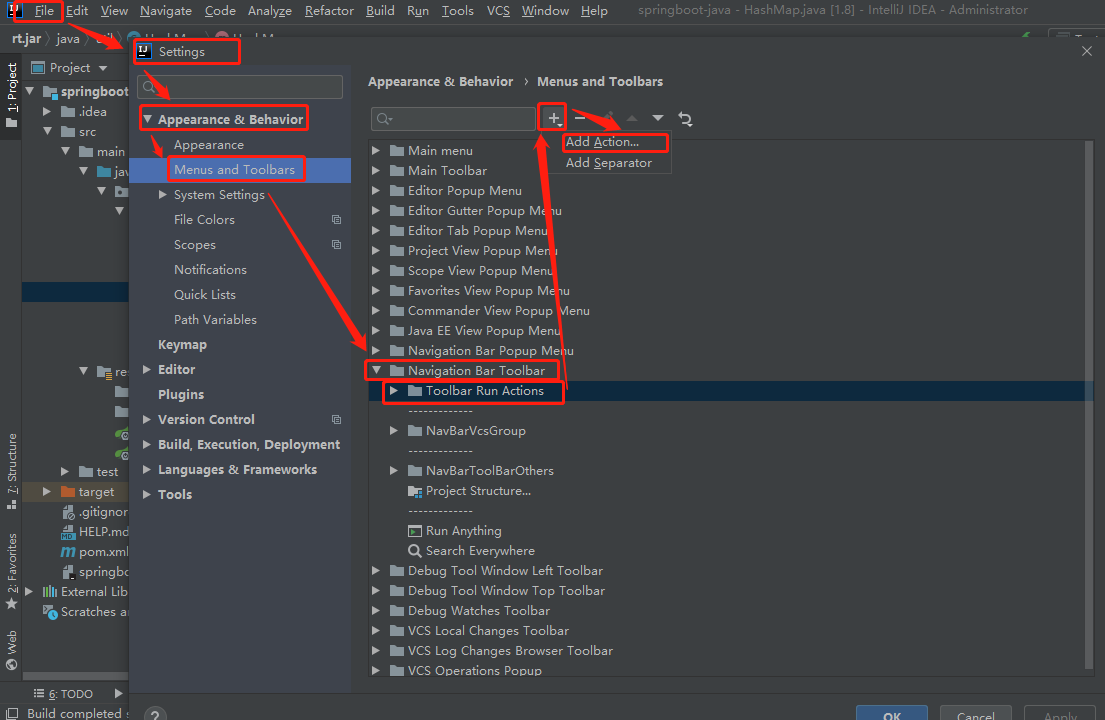Image resolution: width=1105 pixels, height=720 pixels.
Task: Expand the Editor settings section
Action: [147, 369]
